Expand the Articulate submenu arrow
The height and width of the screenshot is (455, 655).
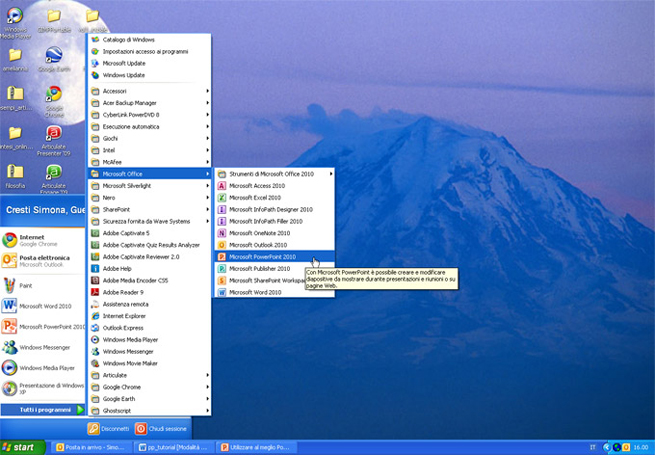point(207,375)
